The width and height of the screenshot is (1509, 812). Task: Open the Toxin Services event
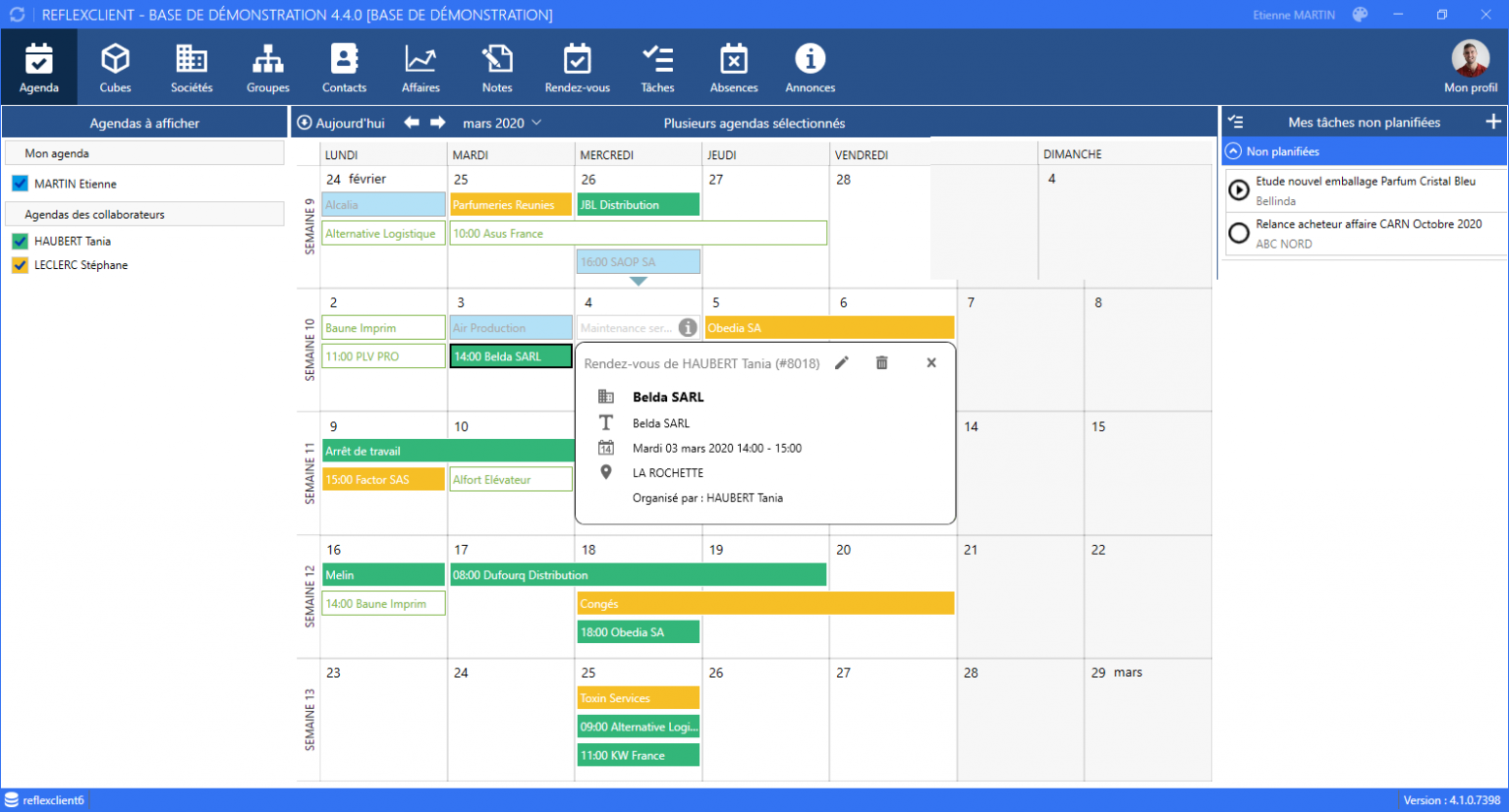[x=639, y=698]
